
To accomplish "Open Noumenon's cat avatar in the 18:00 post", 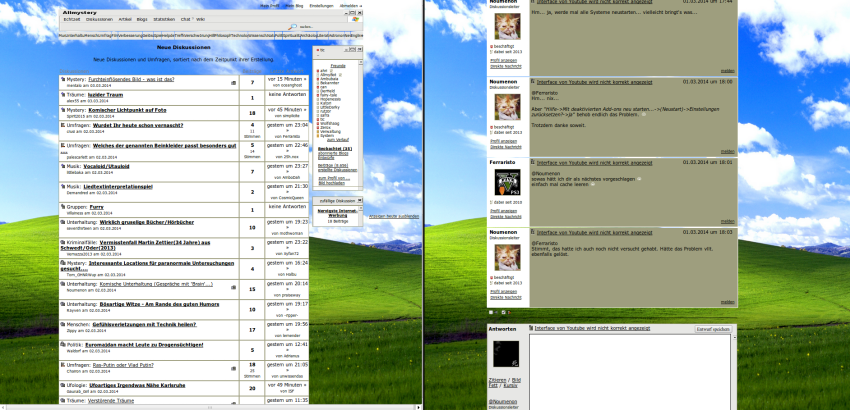I will pyautogui.click(x=507, y=107).
